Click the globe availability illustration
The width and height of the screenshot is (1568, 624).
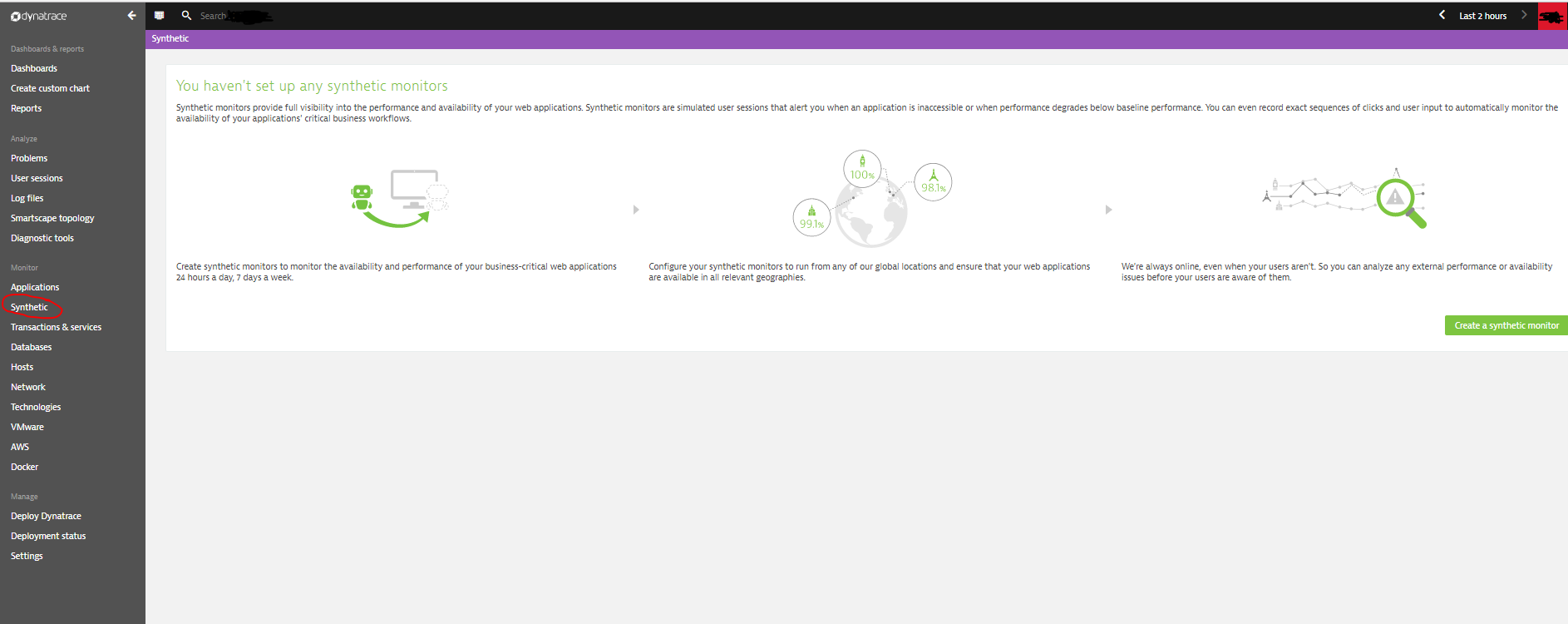click(870, 200)
